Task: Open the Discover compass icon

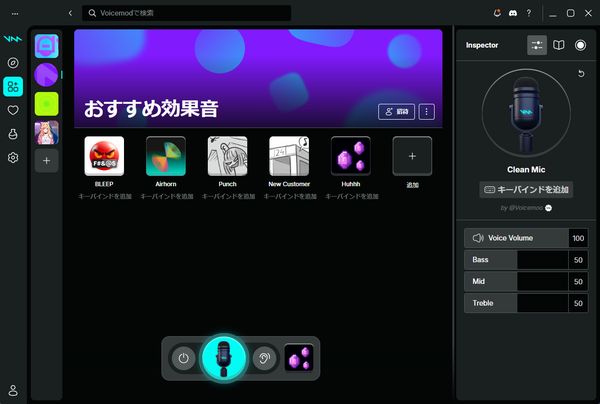Action: click(13, 63)
